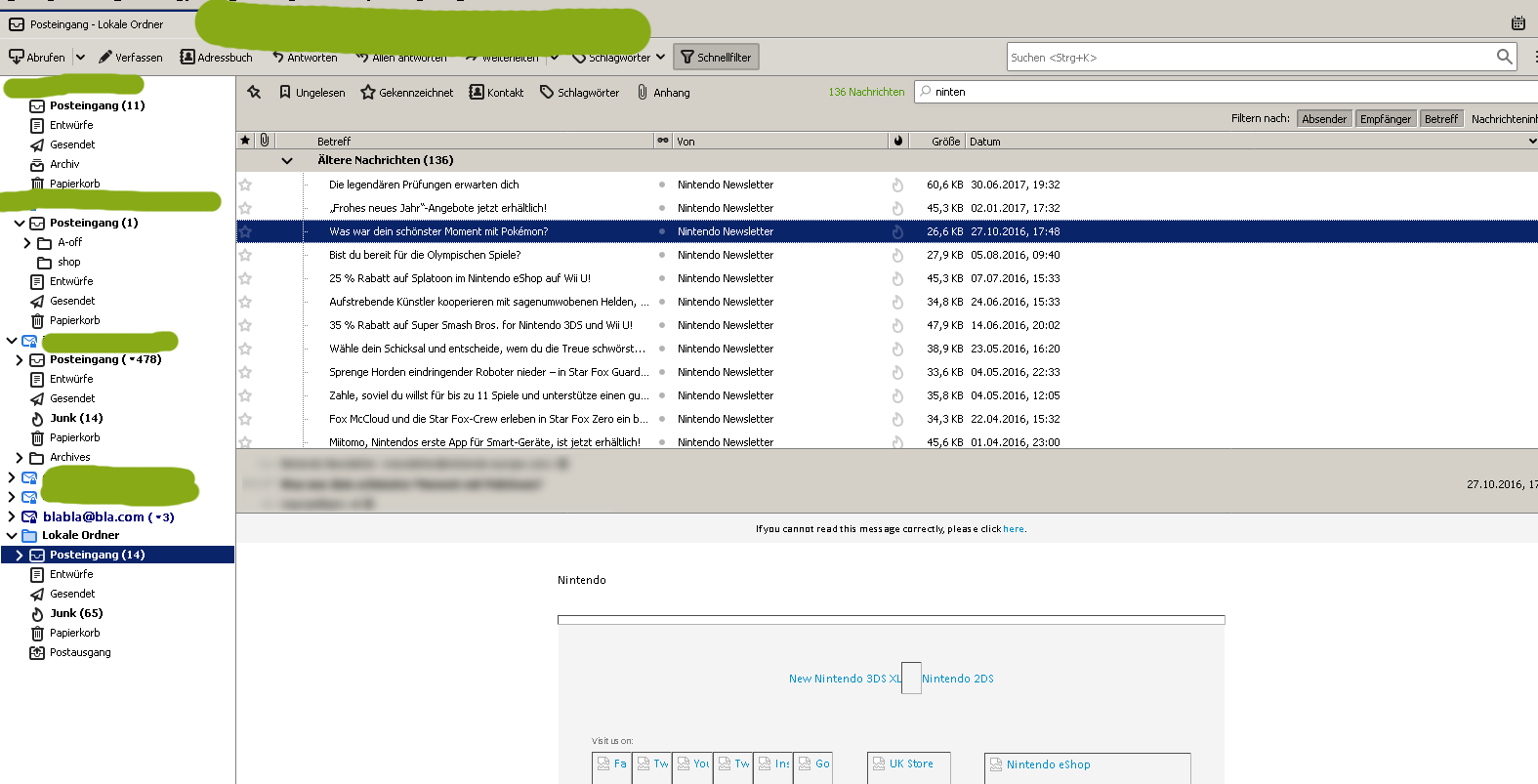Filter to Gekennzeichnet starred messages

[x=407, y=93]
